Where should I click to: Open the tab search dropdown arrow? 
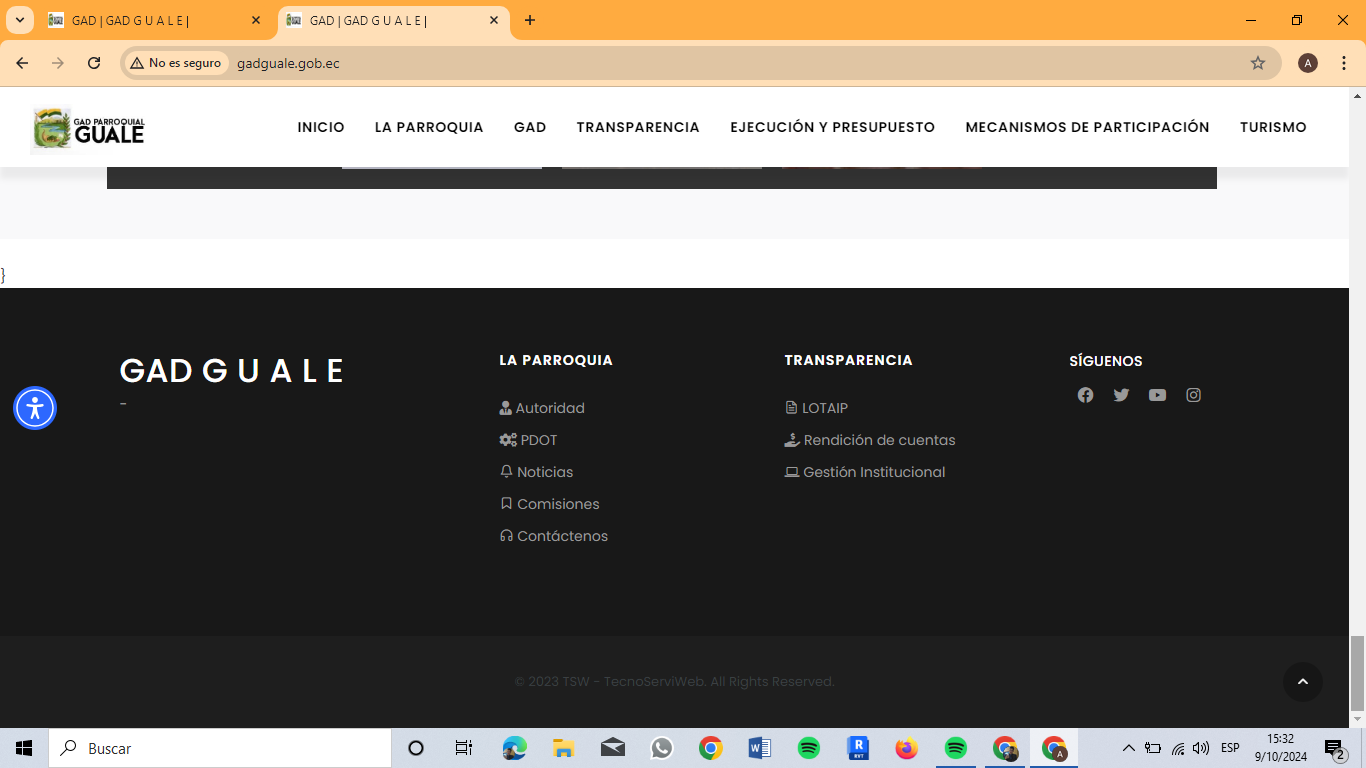[x=19, y=20]
